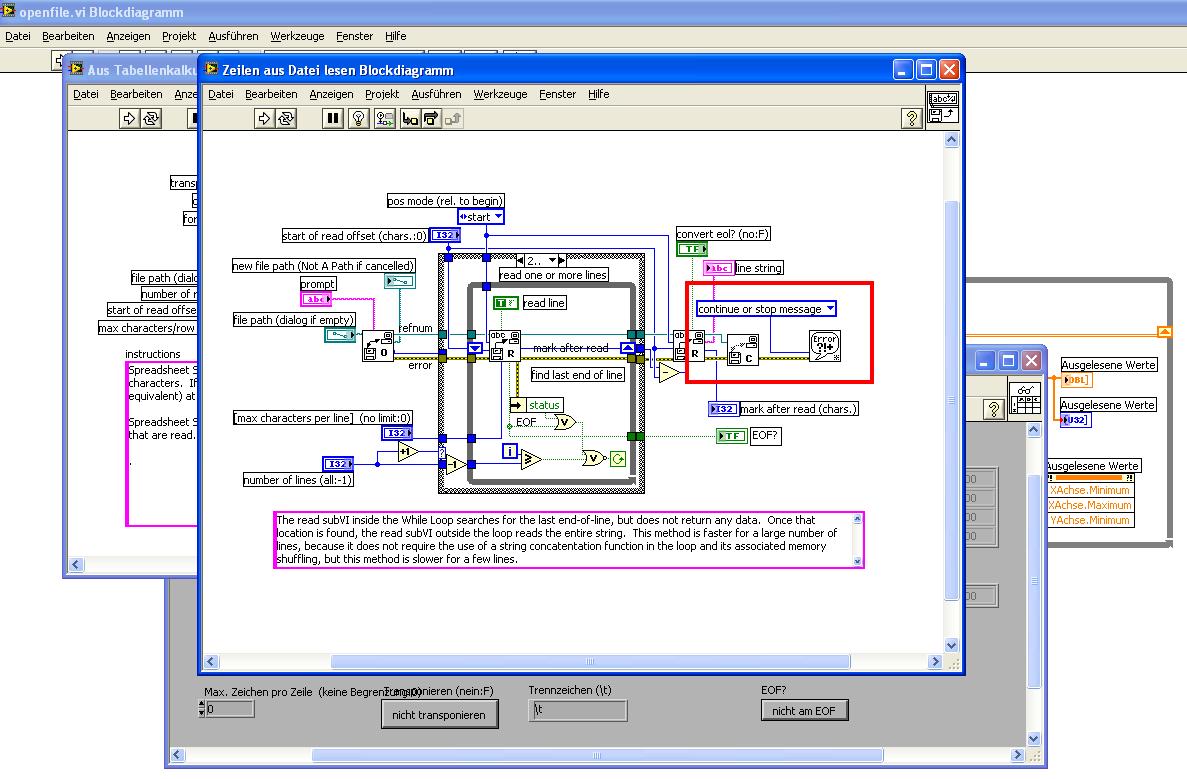Click the loop iteration terminal i
The width and height of the screenshot is (1187, 779).
pos(509,451)
